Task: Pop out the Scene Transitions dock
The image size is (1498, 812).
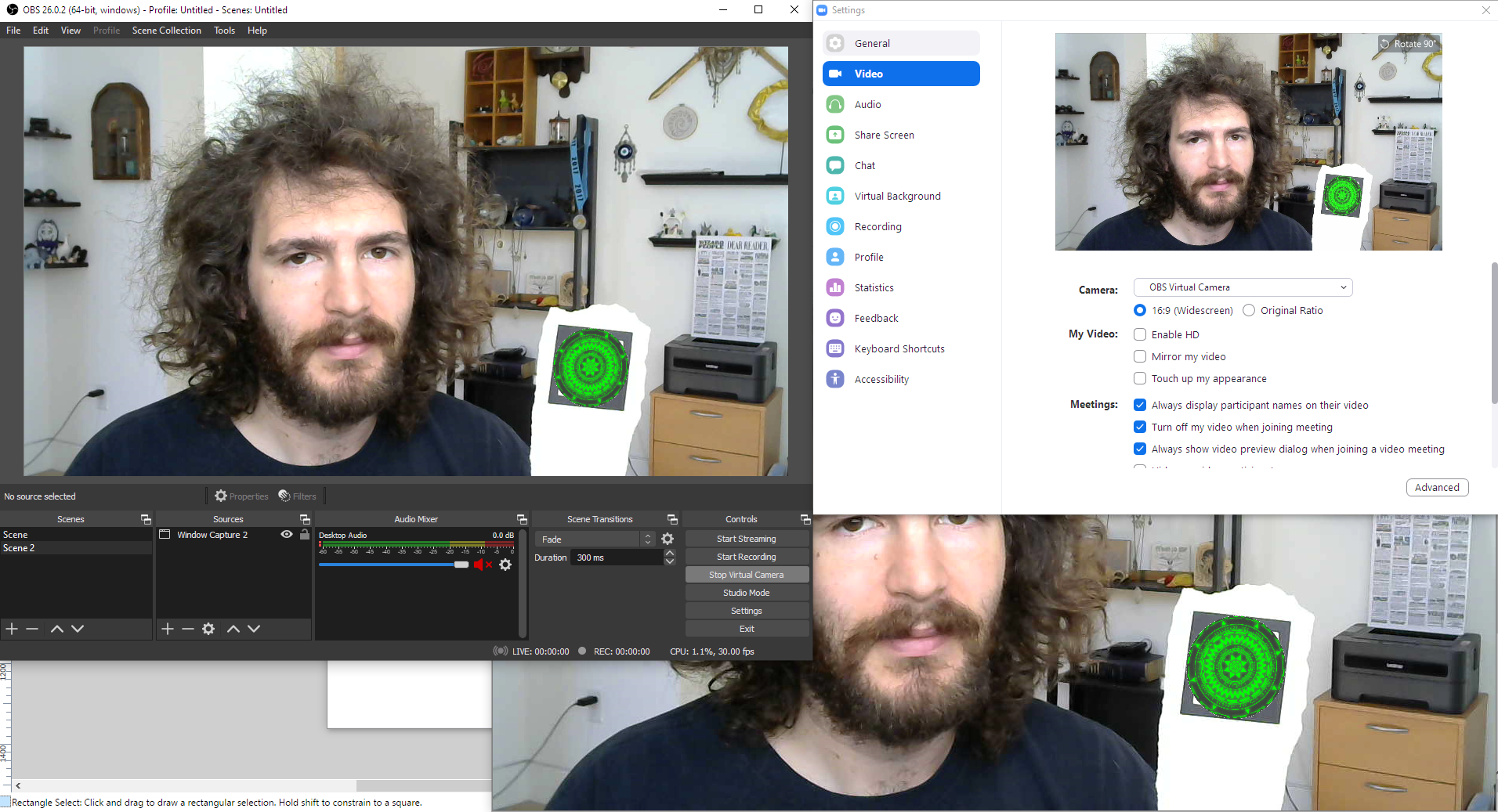Action: pyautogui.click(x=672, y=519)
